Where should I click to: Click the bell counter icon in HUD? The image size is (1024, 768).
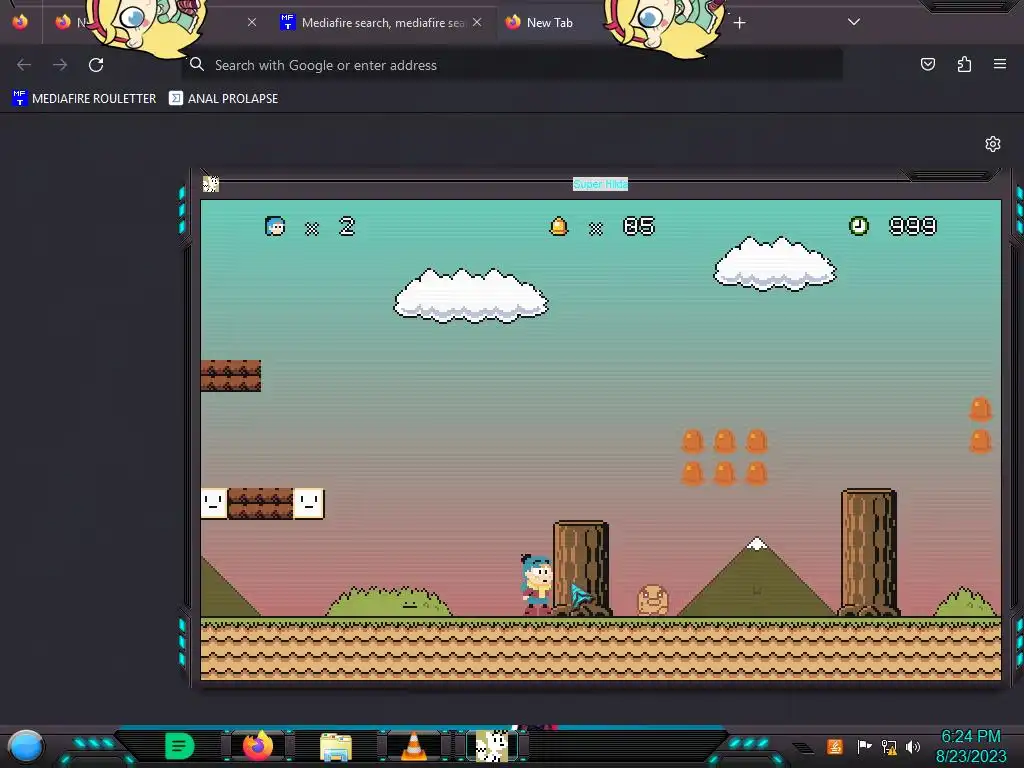pos(559,226)
